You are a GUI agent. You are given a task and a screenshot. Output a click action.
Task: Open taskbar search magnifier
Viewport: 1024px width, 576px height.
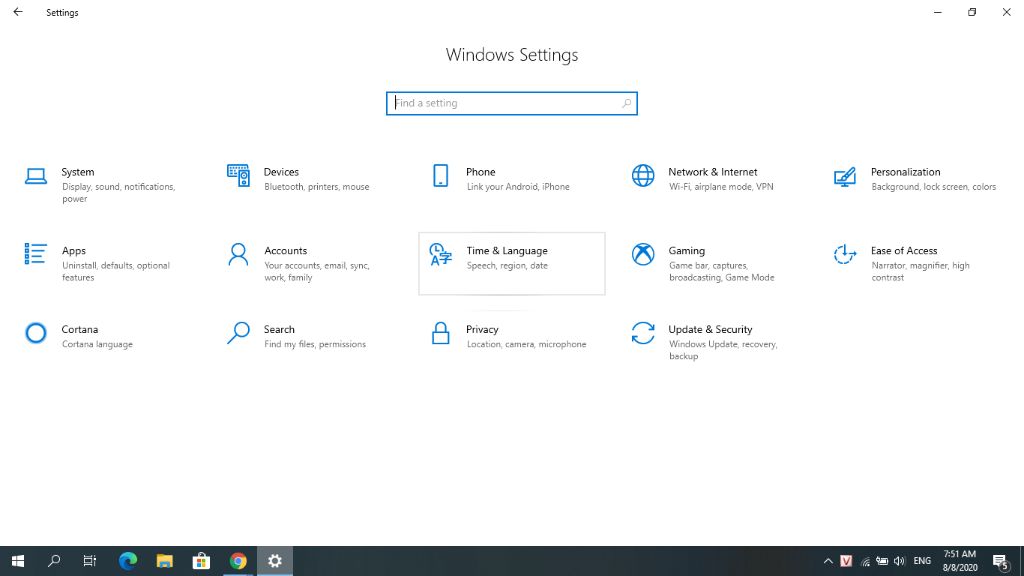pos(54,561)
